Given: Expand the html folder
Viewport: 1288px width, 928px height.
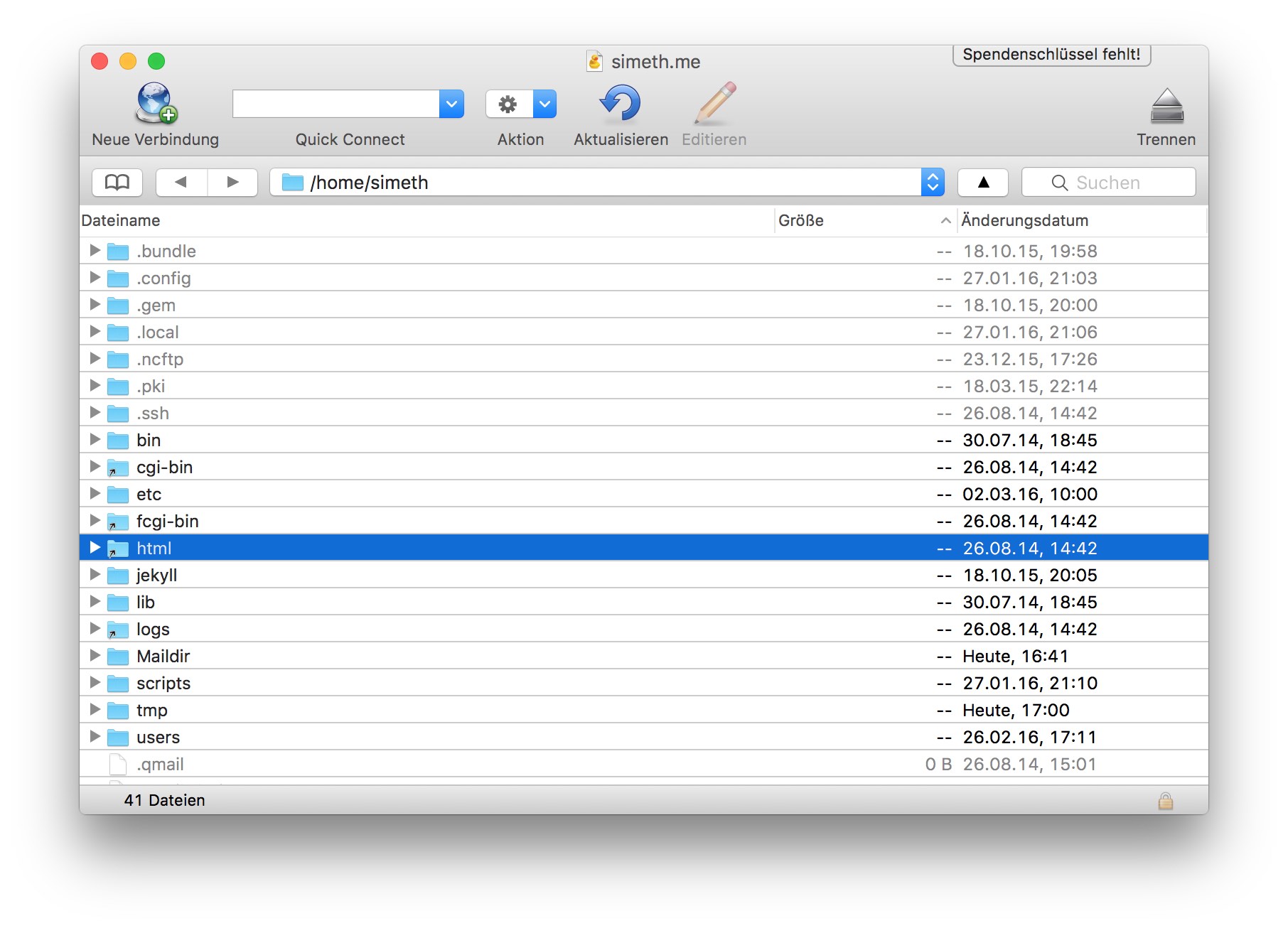Looking at the screenshot, I should click(x=95, y=548).
